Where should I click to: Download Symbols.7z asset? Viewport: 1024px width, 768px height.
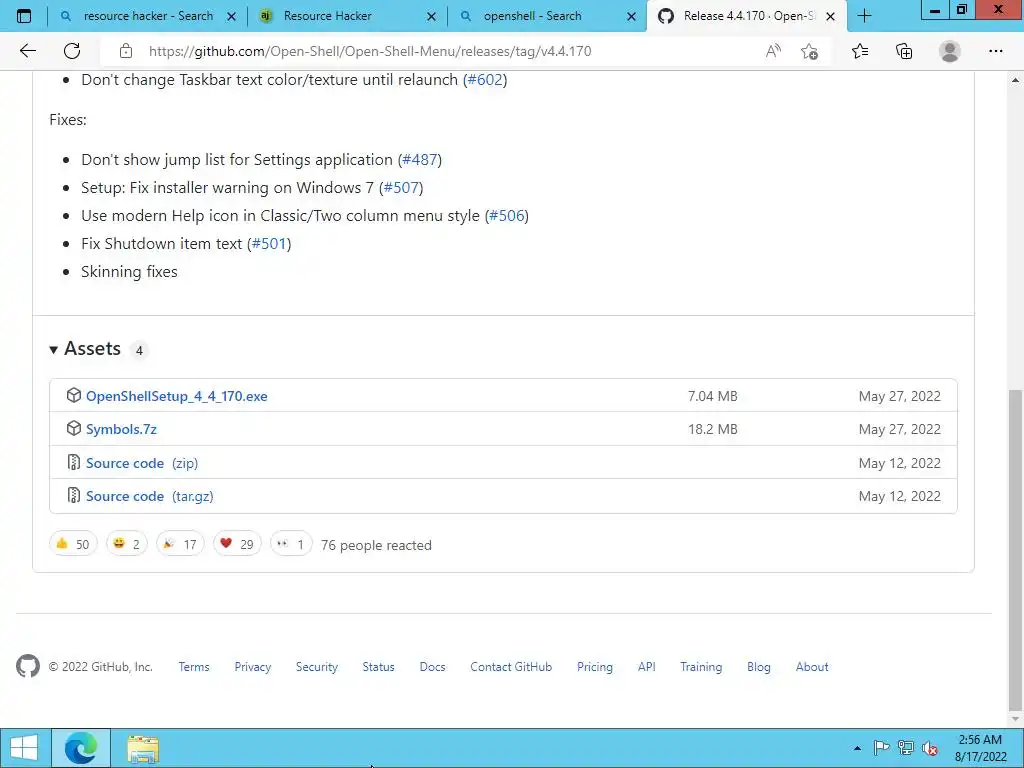[x=121, y=429]
